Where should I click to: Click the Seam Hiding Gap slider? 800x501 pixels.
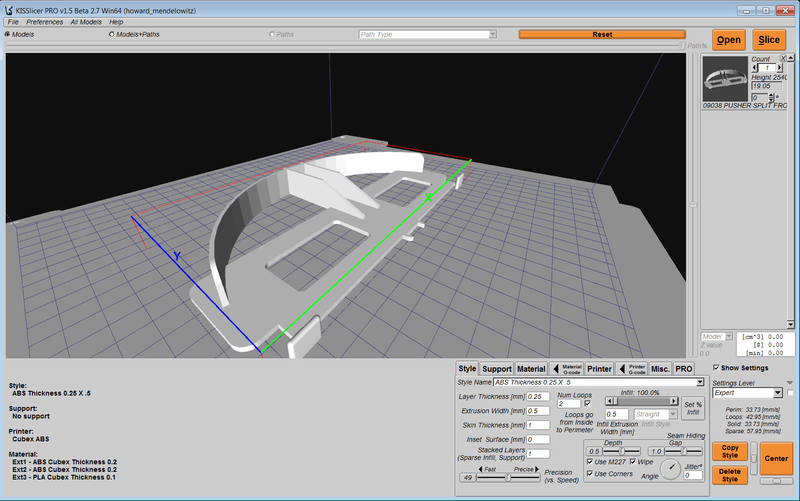click(x=684, y=452)
